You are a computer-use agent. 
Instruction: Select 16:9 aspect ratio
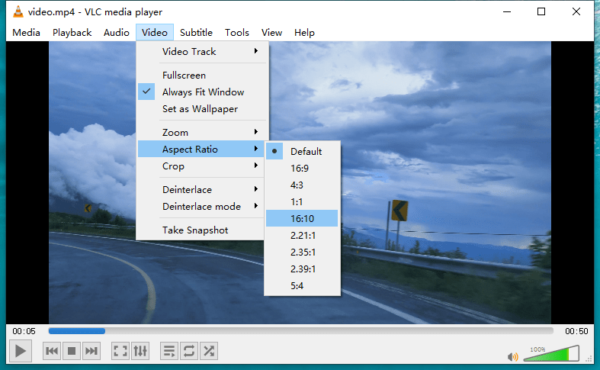point(302,168)
